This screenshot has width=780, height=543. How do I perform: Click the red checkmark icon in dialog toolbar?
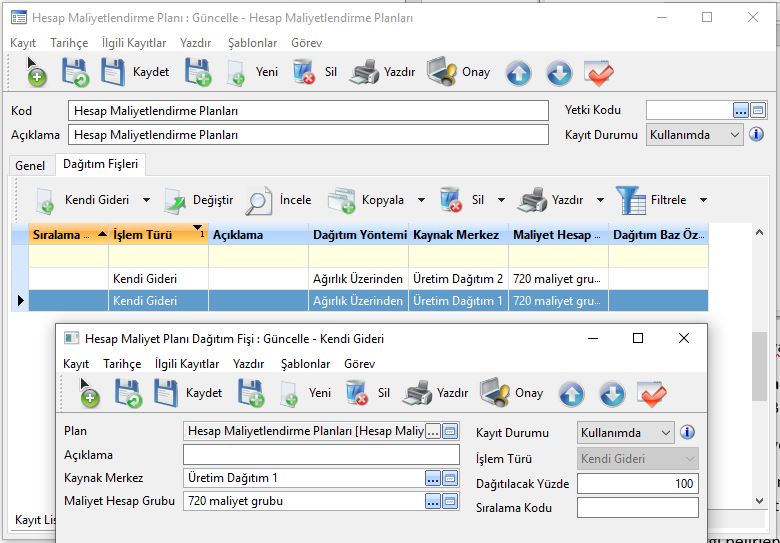point(652,393)
